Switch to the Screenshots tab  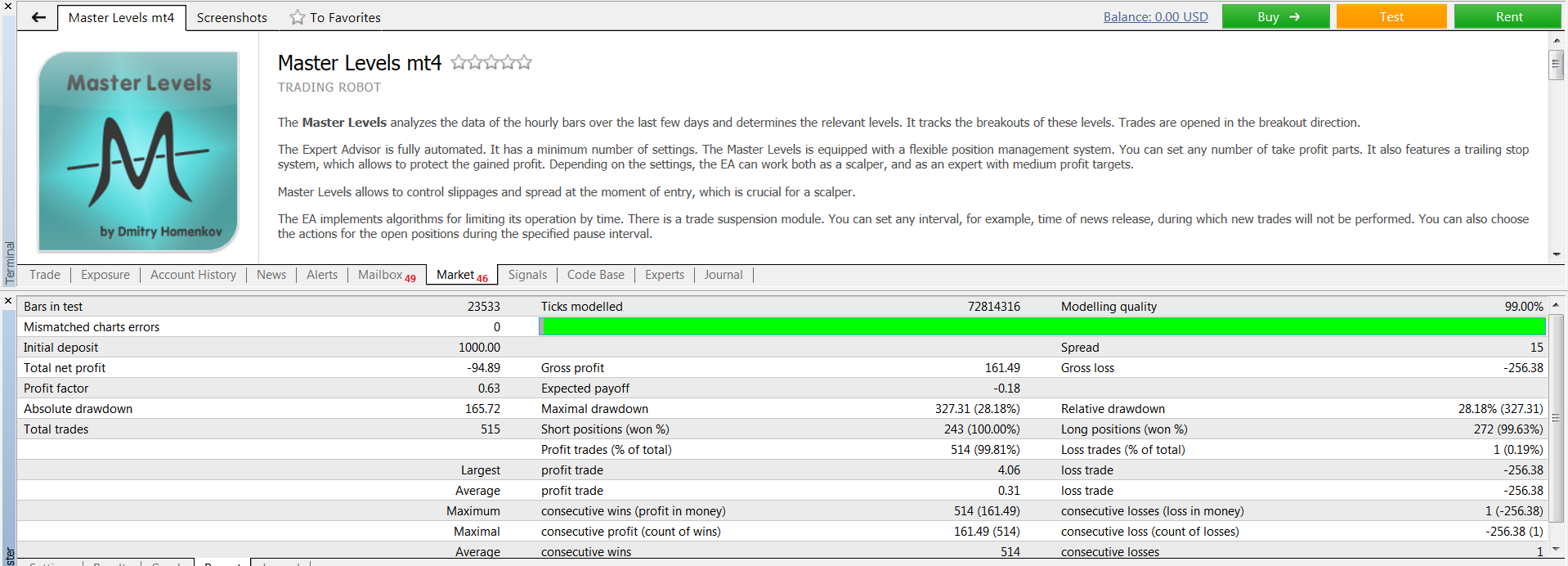click(232, 17)
